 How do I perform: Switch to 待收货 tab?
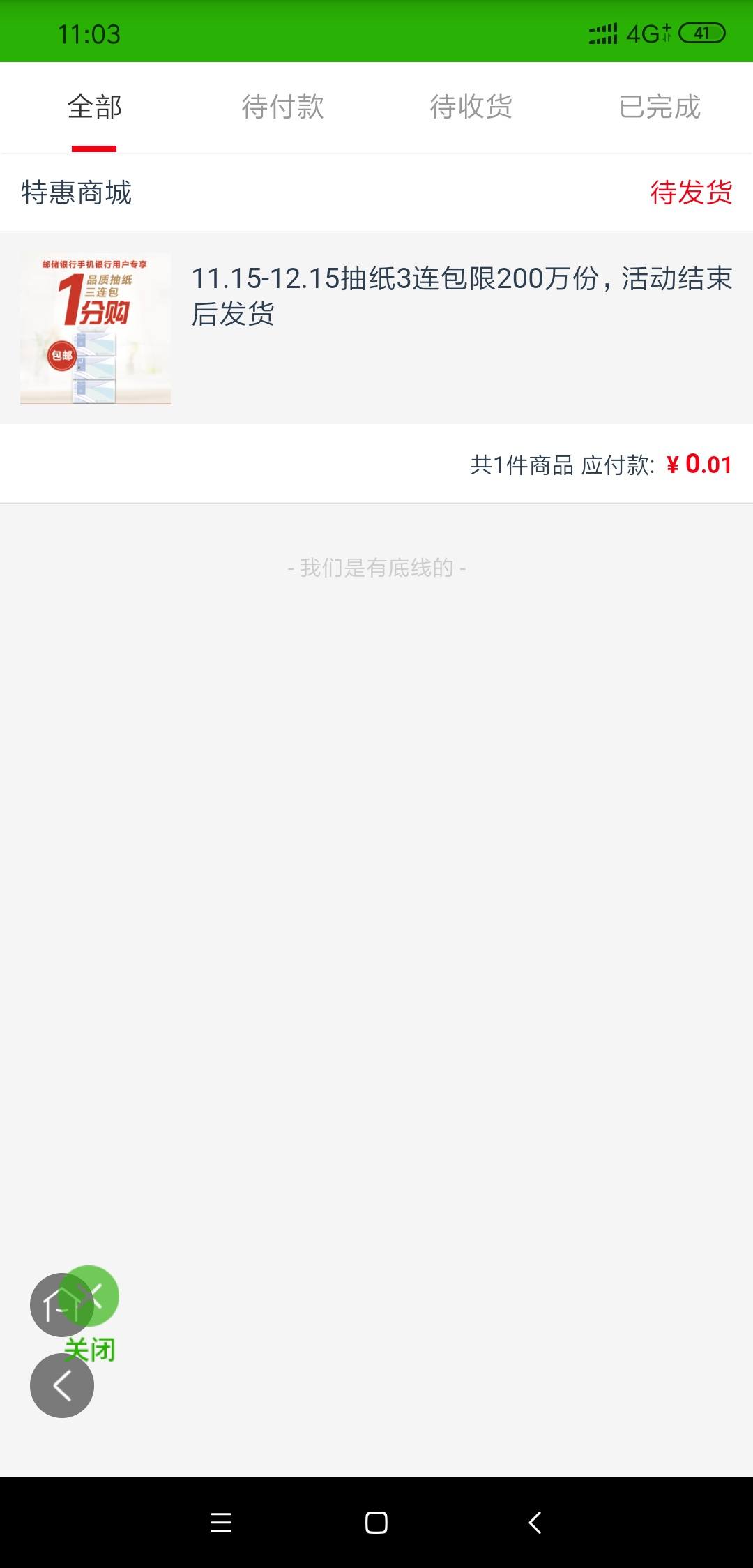point(471,107)
